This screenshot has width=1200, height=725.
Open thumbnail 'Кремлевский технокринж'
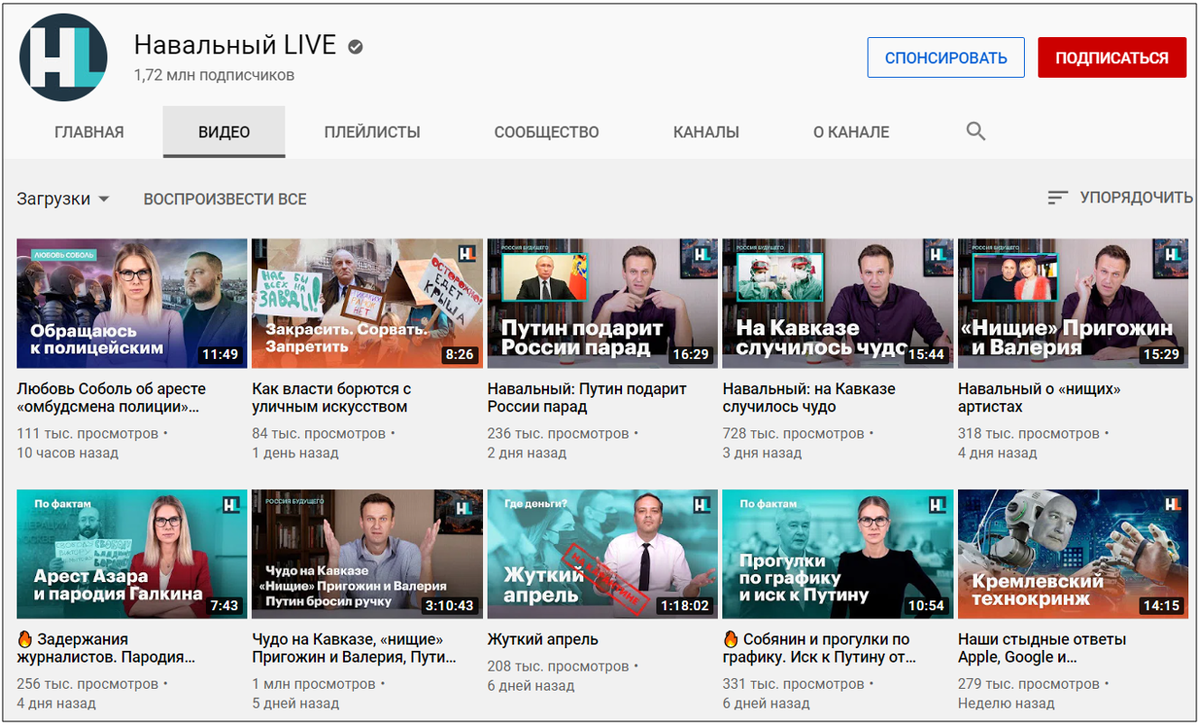[1073, 554]
